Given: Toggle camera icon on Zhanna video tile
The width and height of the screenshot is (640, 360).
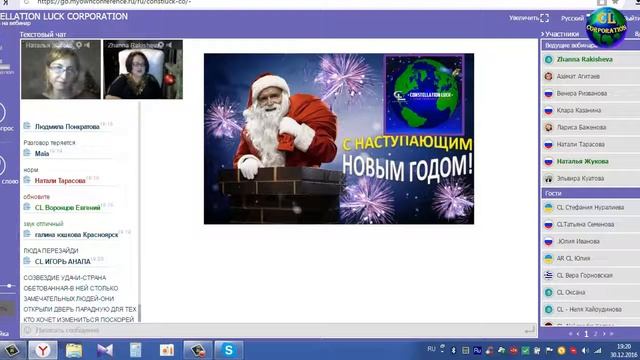Looking at the screenshot, I should (161, 45).
